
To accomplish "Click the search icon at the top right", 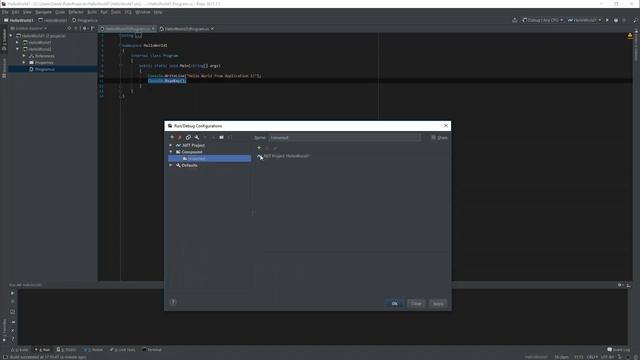I will pyautogui.click(x=635, y=20).
